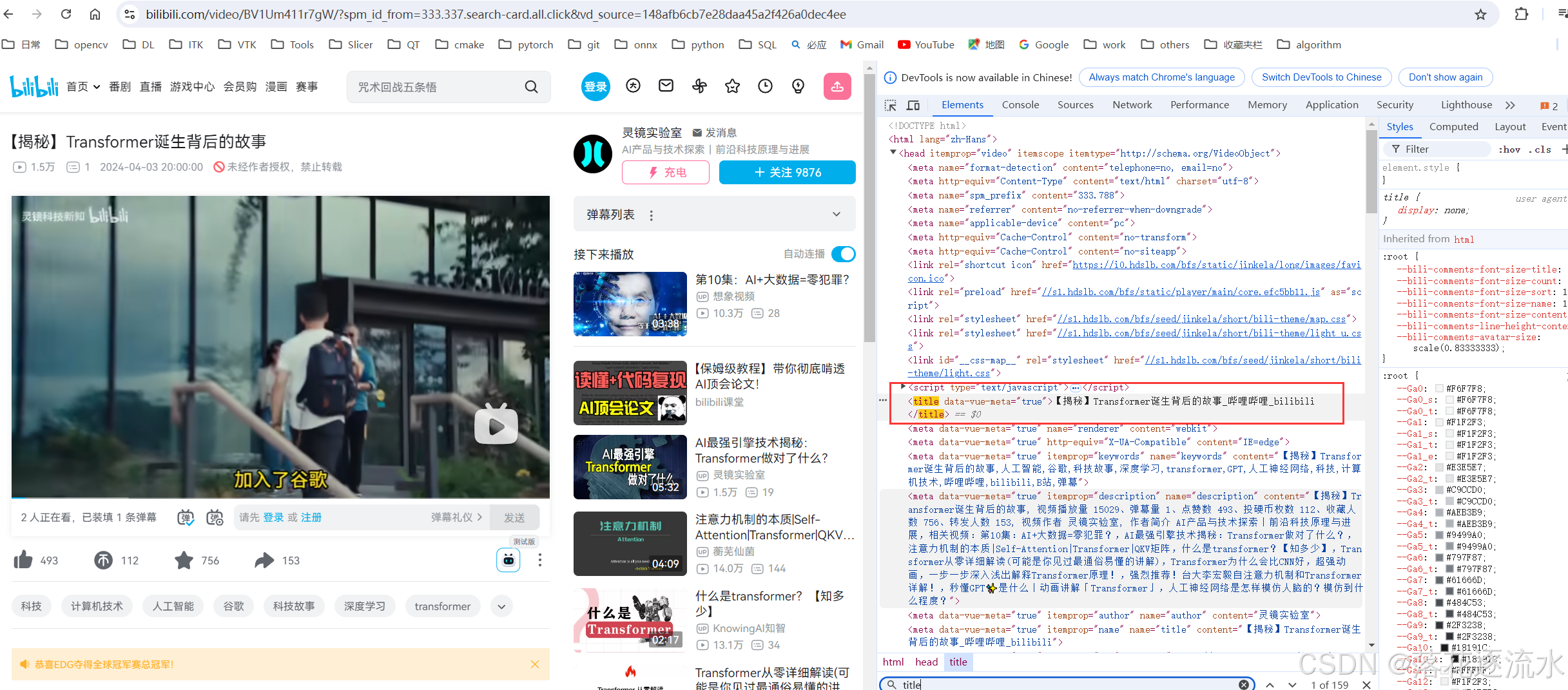The width and height of the screenshot is (1568, 690).
Task: Go to next search result in DevTools
Action: point(1292,684)
